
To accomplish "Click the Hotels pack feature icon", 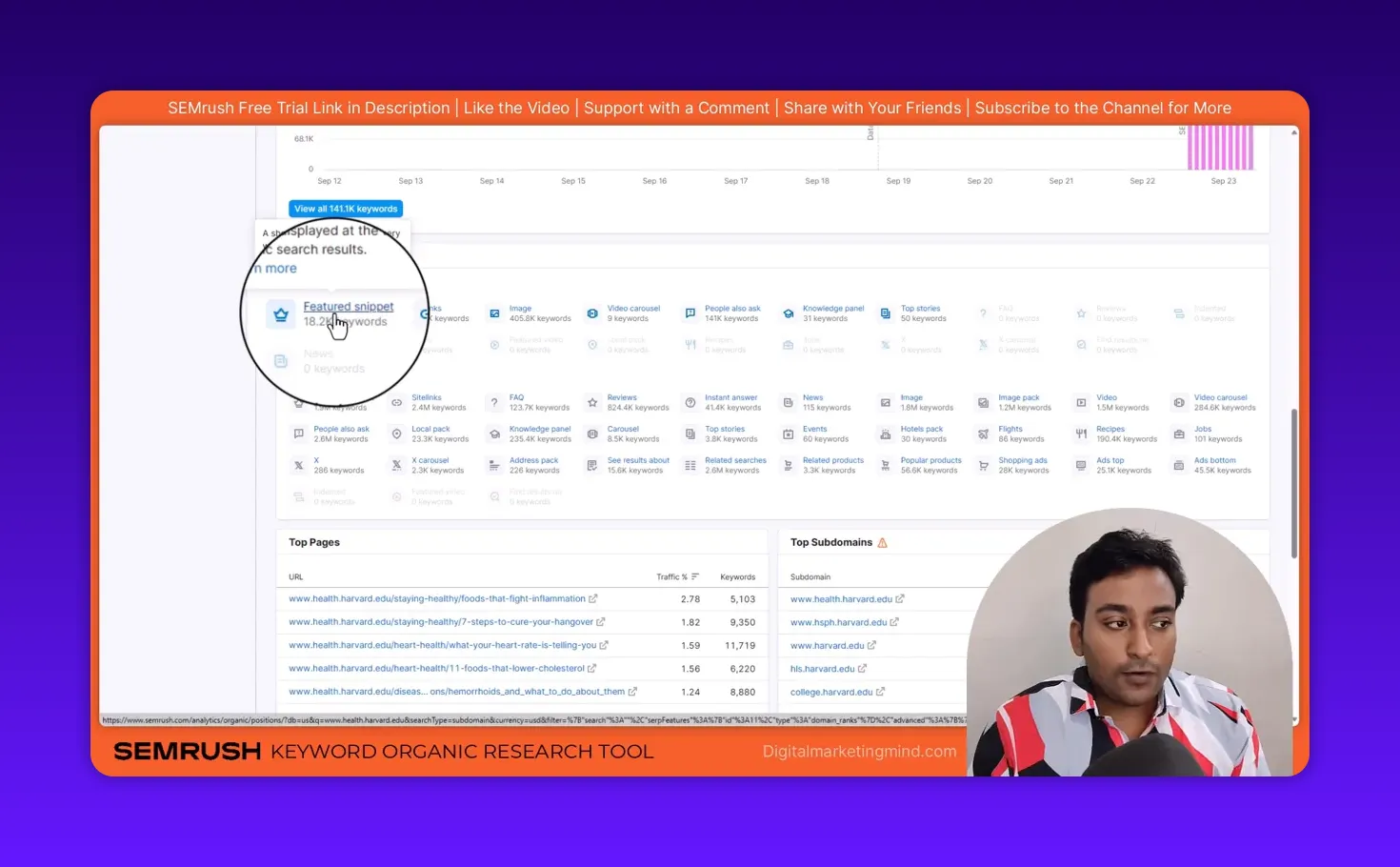I will 885,433.
